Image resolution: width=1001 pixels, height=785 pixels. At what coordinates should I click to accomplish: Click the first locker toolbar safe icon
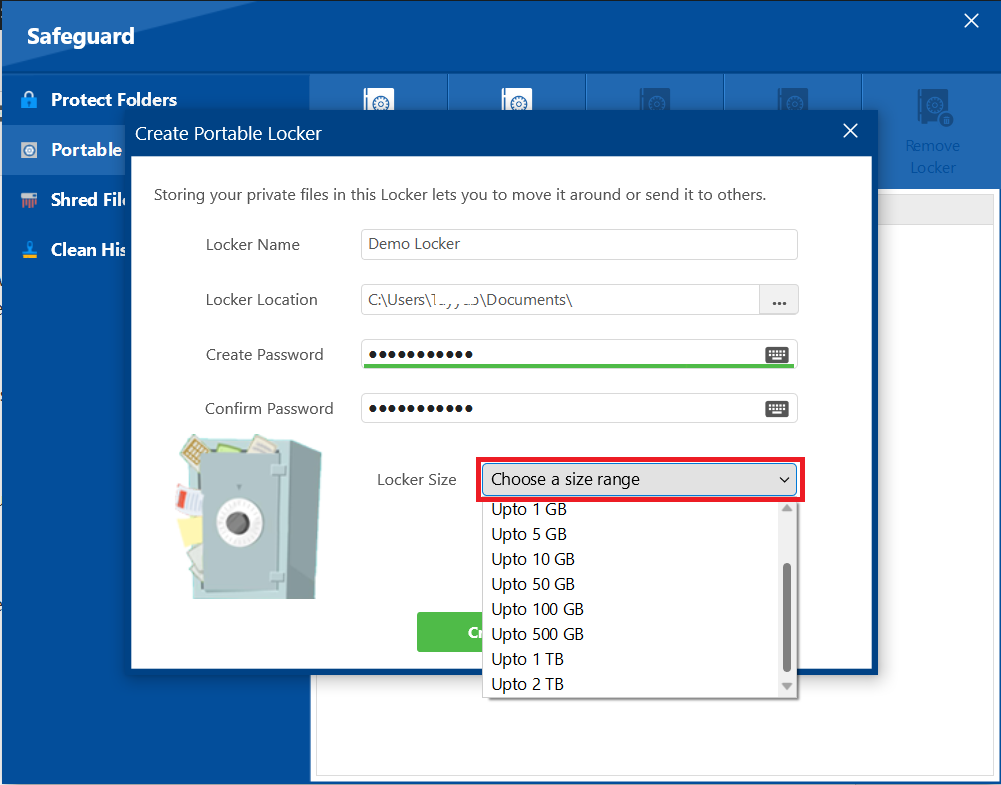[x=379, y=101]
